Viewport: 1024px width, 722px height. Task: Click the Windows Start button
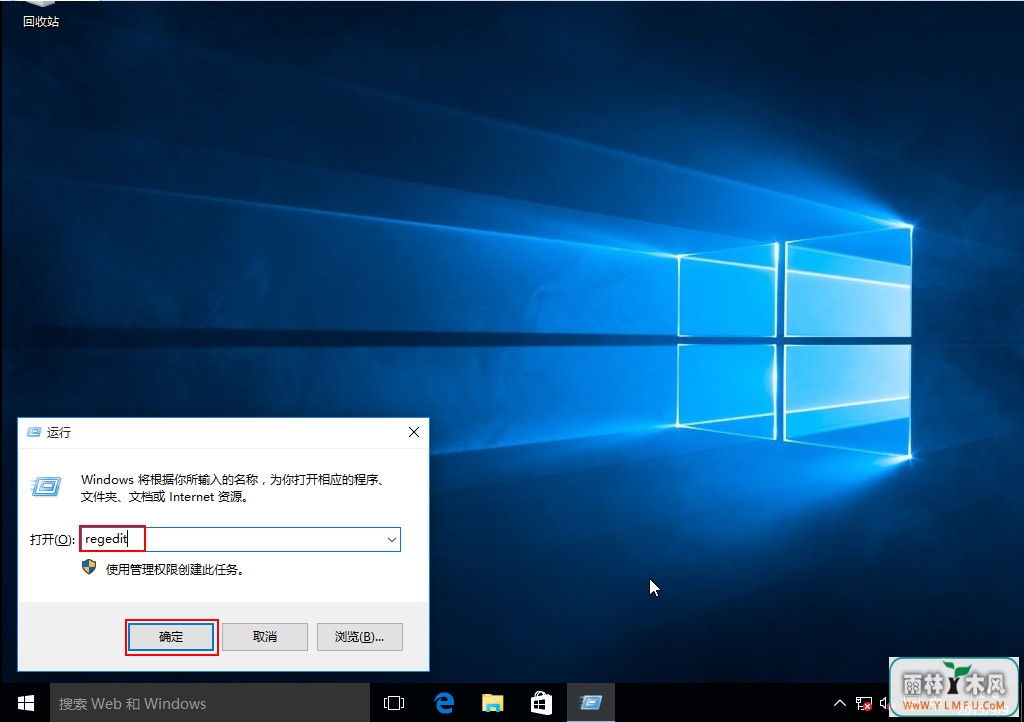point(25,703)
